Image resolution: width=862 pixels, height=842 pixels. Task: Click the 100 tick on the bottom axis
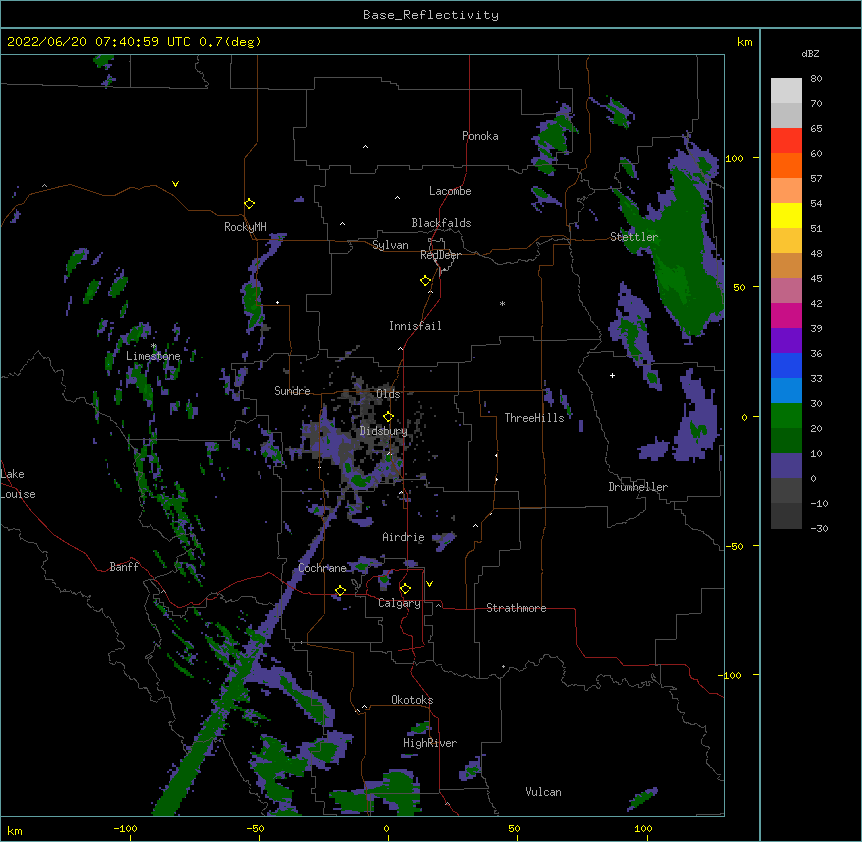tap(643, 828)
